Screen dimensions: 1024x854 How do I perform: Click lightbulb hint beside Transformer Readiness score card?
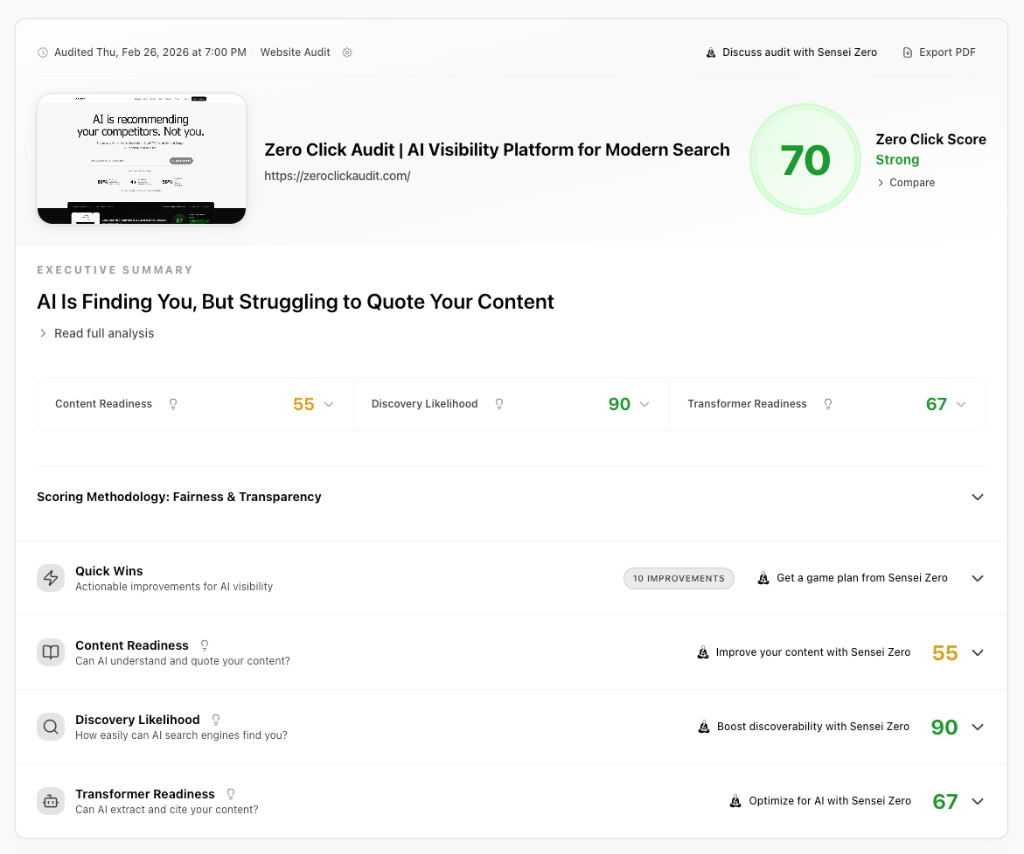click(x=828, y=404)
